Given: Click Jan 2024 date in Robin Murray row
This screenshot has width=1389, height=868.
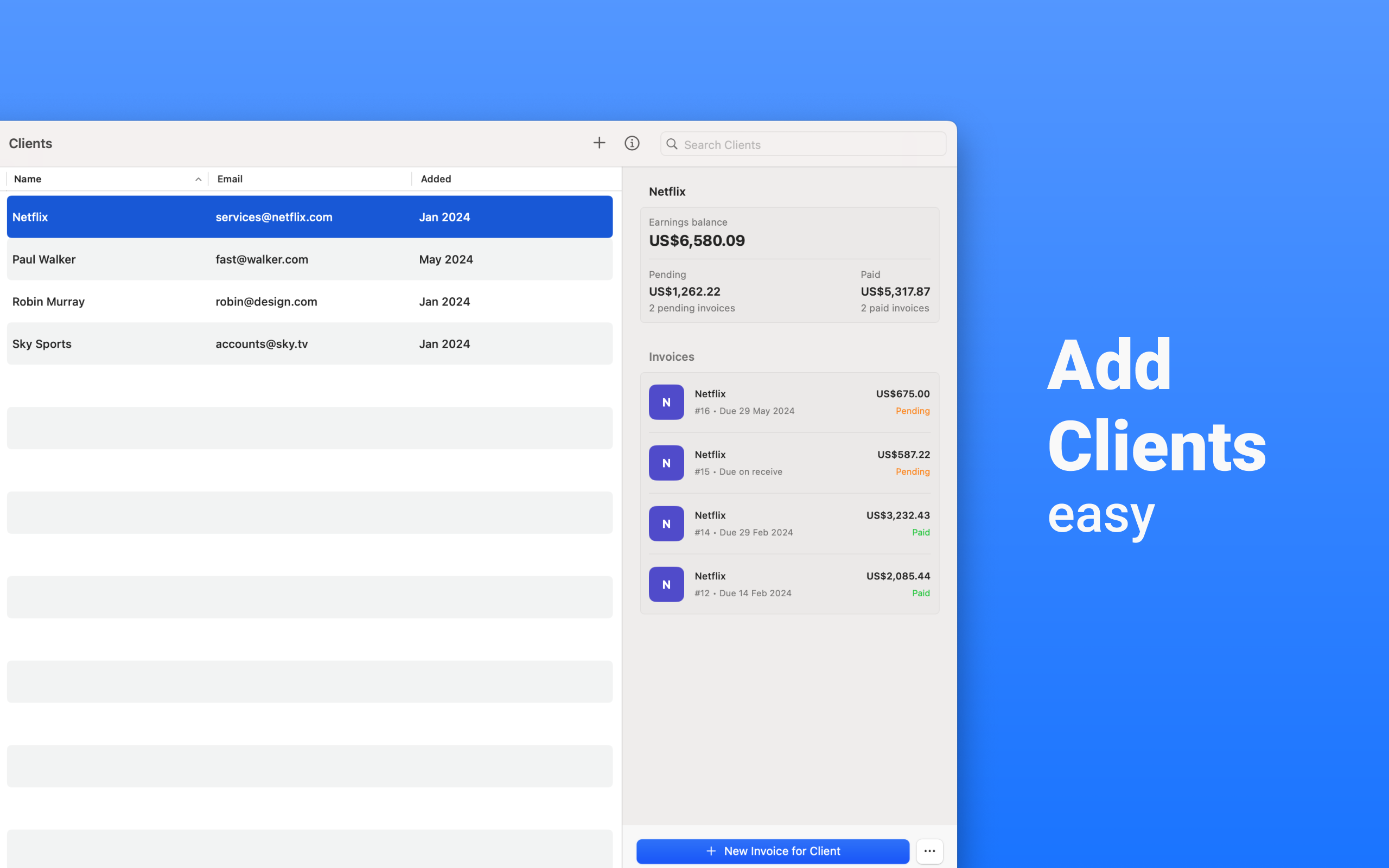Looking at the screenshot, I should pos(444,302).
